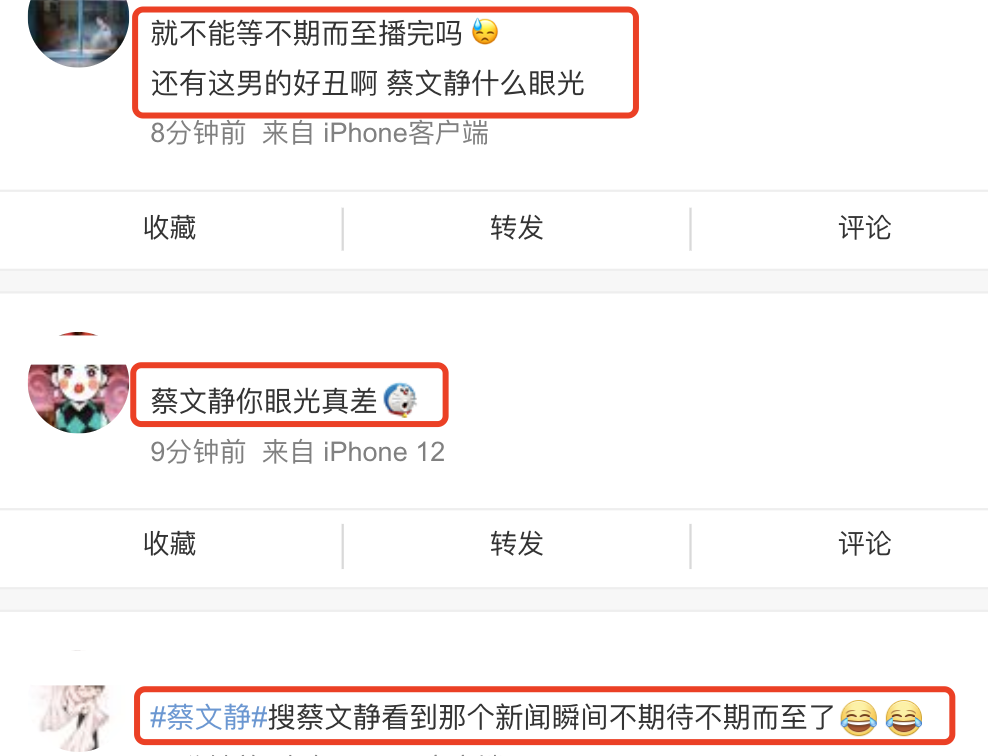This screenshot has height=756, width=988.
Task: Tap 收藏 under the 8分钟前 post
Action: point(170,228)
